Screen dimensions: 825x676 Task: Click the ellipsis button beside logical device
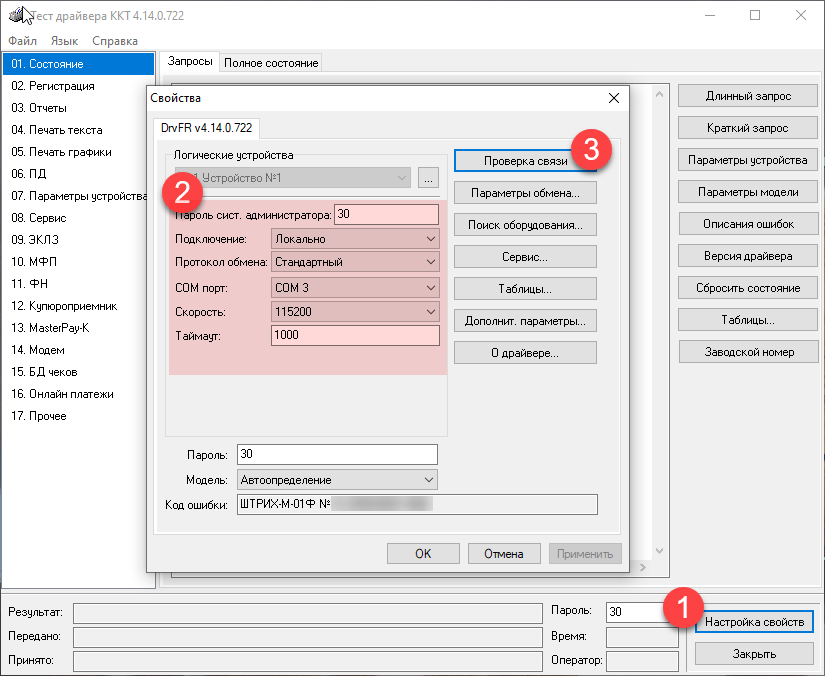point(429,178)
